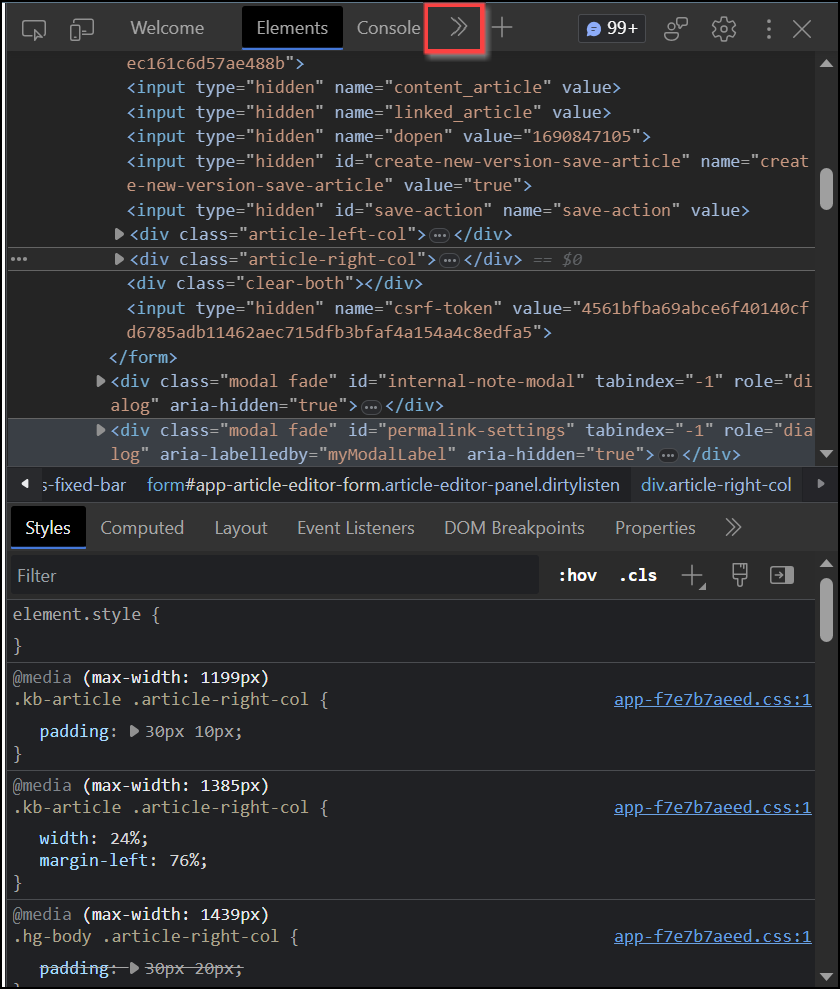Click the new style rule plus icon
Image resolution: width=840 pixels, height=989 pixels.
(692, 575)
